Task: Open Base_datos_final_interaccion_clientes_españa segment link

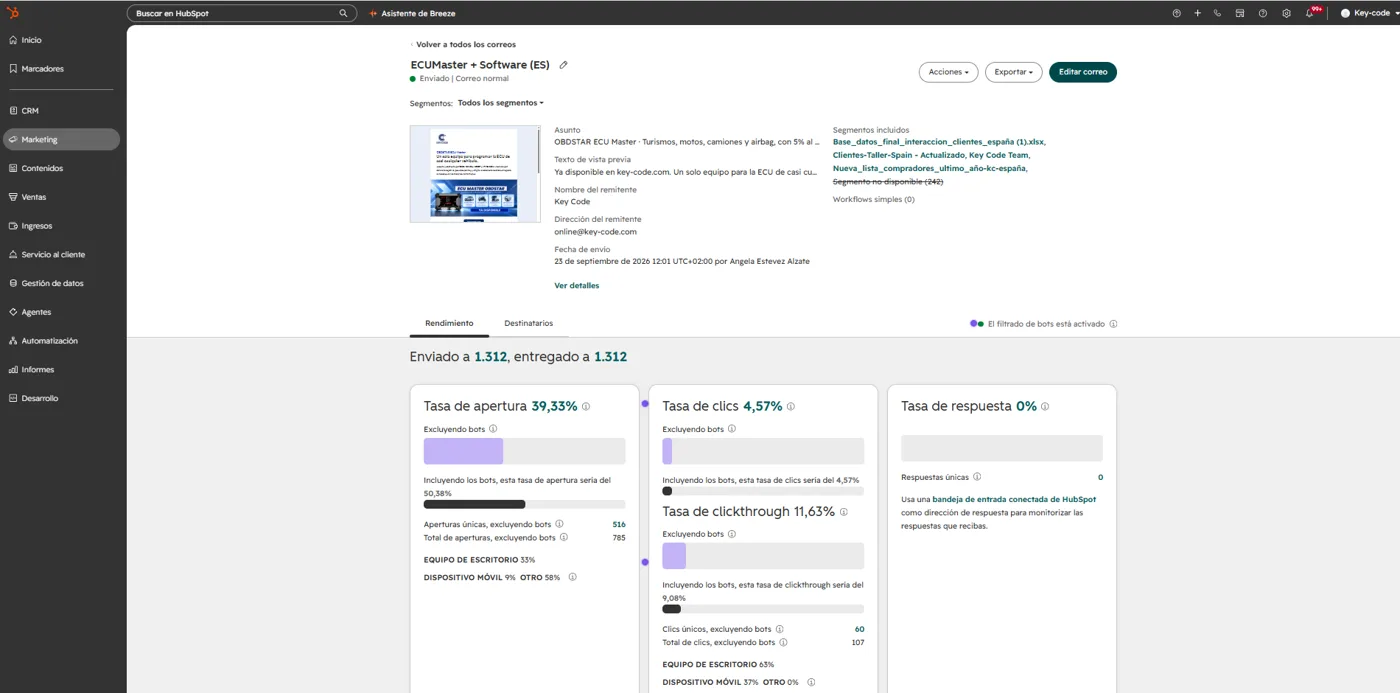Action: point(939,142)
